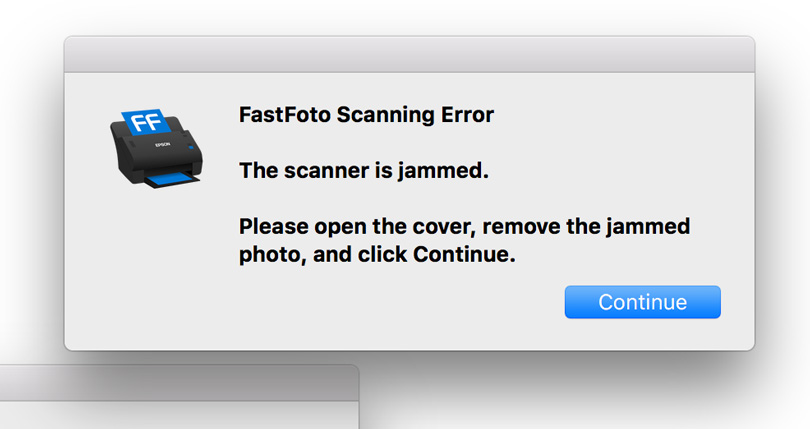Click 'The scanner is jammed.' message
This screenshot has width=810, height=429.
(x=364, y=171)
